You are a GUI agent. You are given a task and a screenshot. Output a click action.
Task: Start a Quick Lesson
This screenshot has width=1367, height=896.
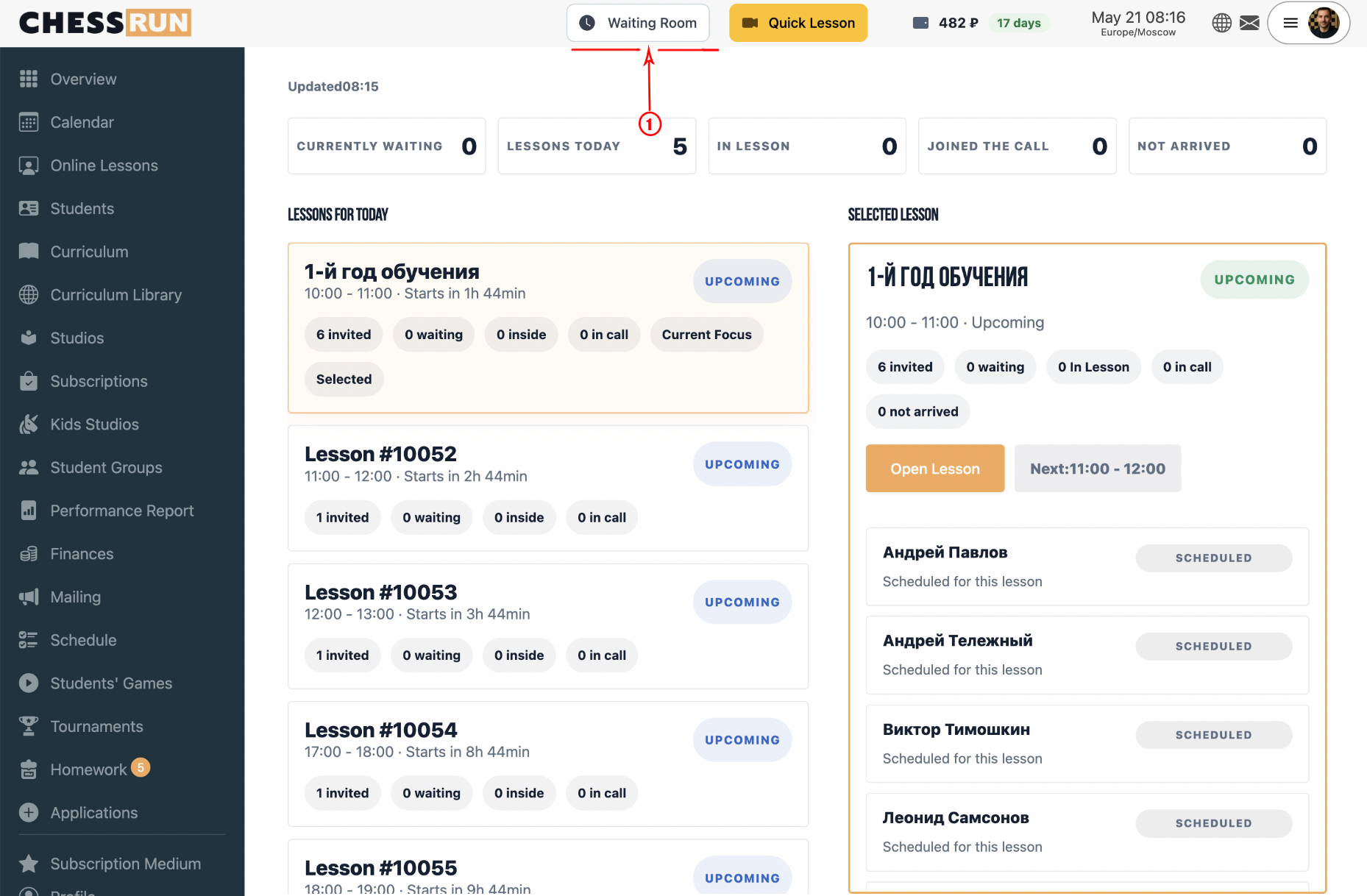(798, 23)
